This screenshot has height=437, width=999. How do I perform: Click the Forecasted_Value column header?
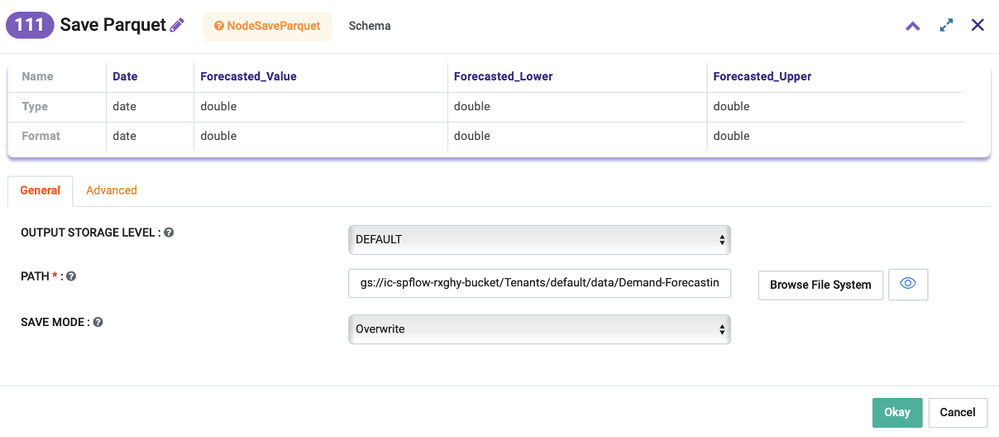[x=248, y=76]
